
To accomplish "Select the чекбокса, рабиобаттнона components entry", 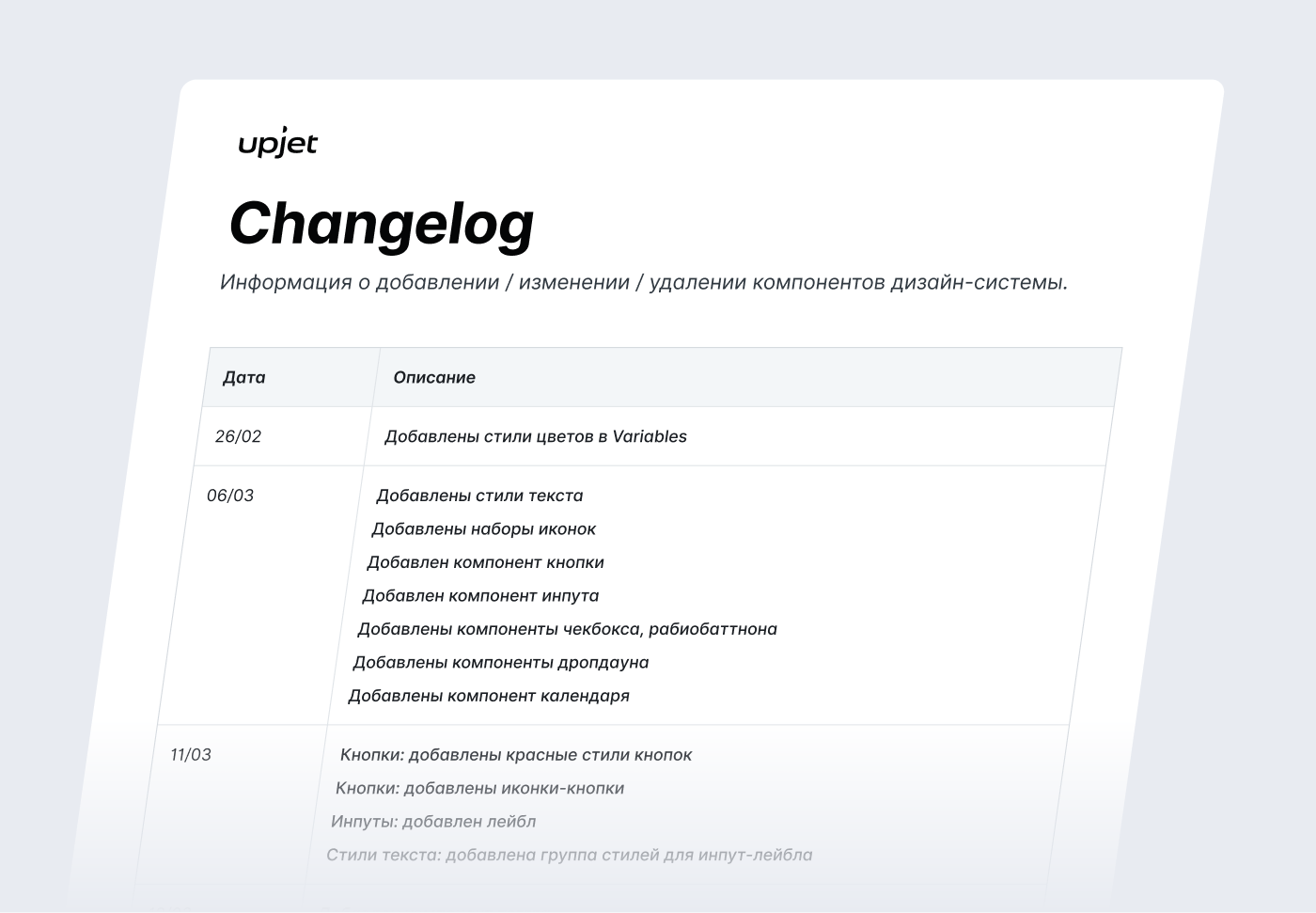I will (x=567, y=629).
